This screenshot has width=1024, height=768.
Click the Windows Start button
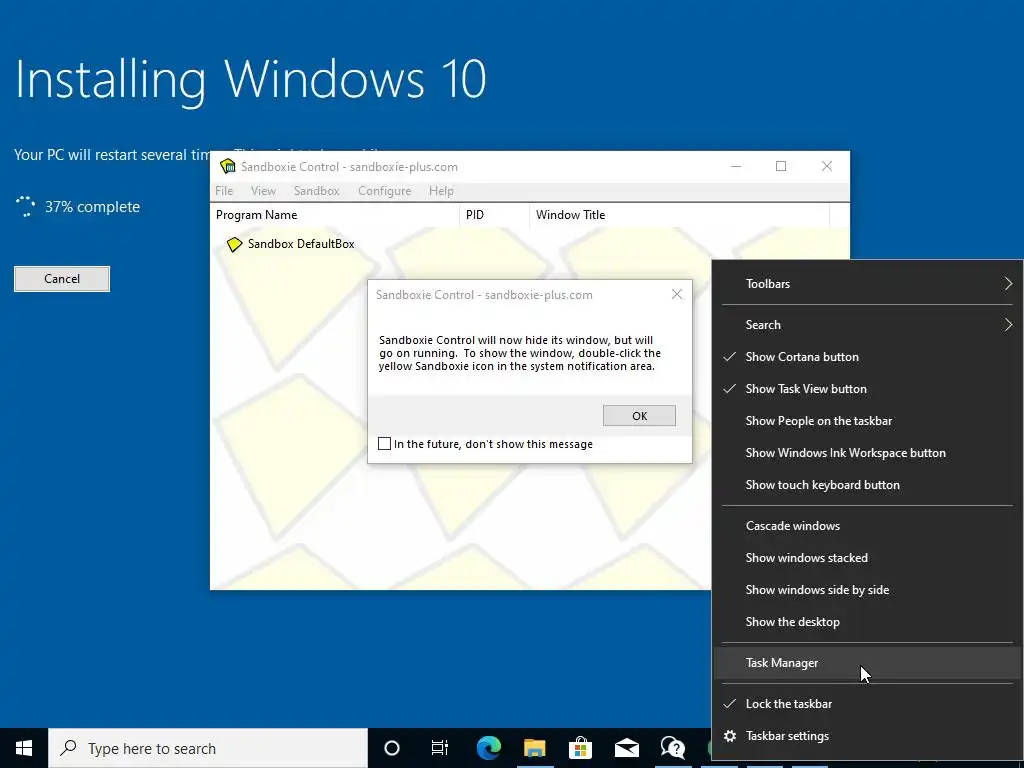24,748
